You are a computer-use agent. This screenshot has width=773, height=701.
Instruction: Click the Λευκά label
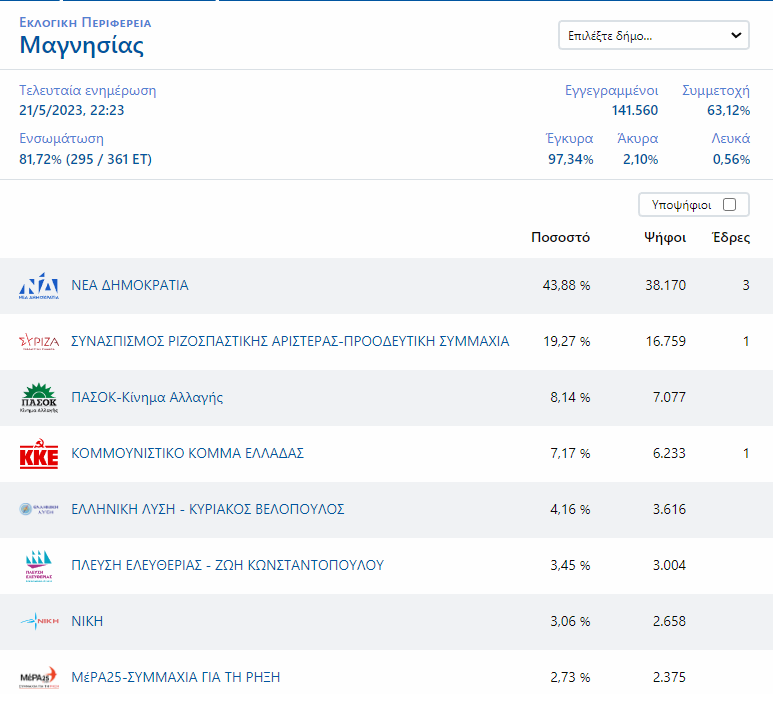[731, 139]
